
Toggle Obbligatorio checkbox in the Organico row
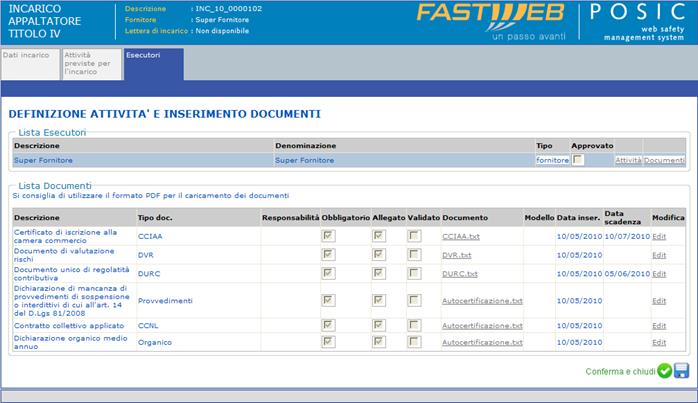tap(329, 342)
